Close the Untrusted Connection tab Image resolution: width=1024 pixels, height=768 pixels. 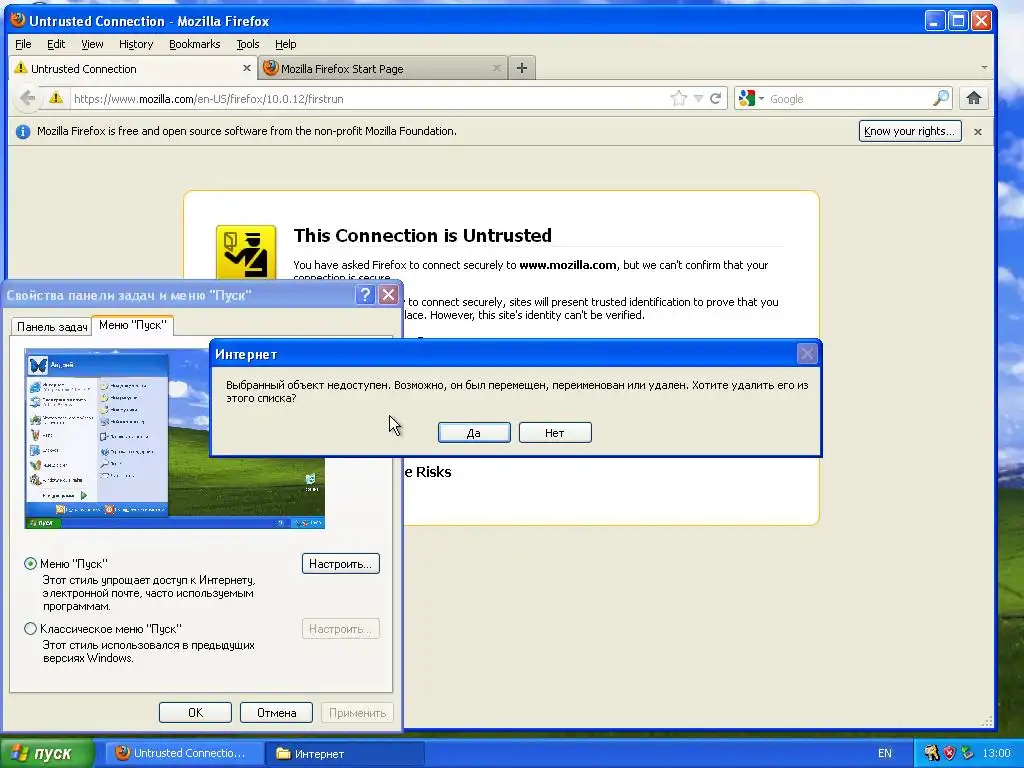tap(247, 68)
